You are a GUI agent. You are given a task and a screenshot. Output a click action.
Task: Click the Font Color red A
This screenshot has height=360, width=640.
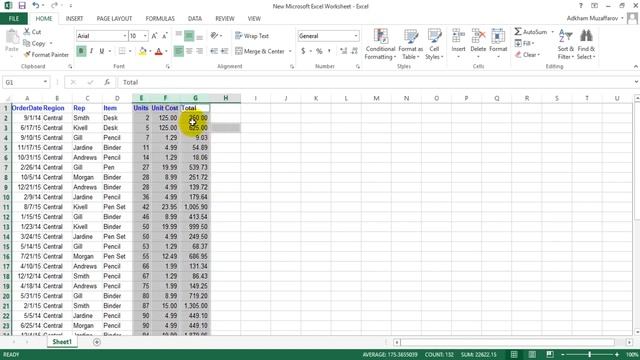pyautogui.click(x=158, y=51)
